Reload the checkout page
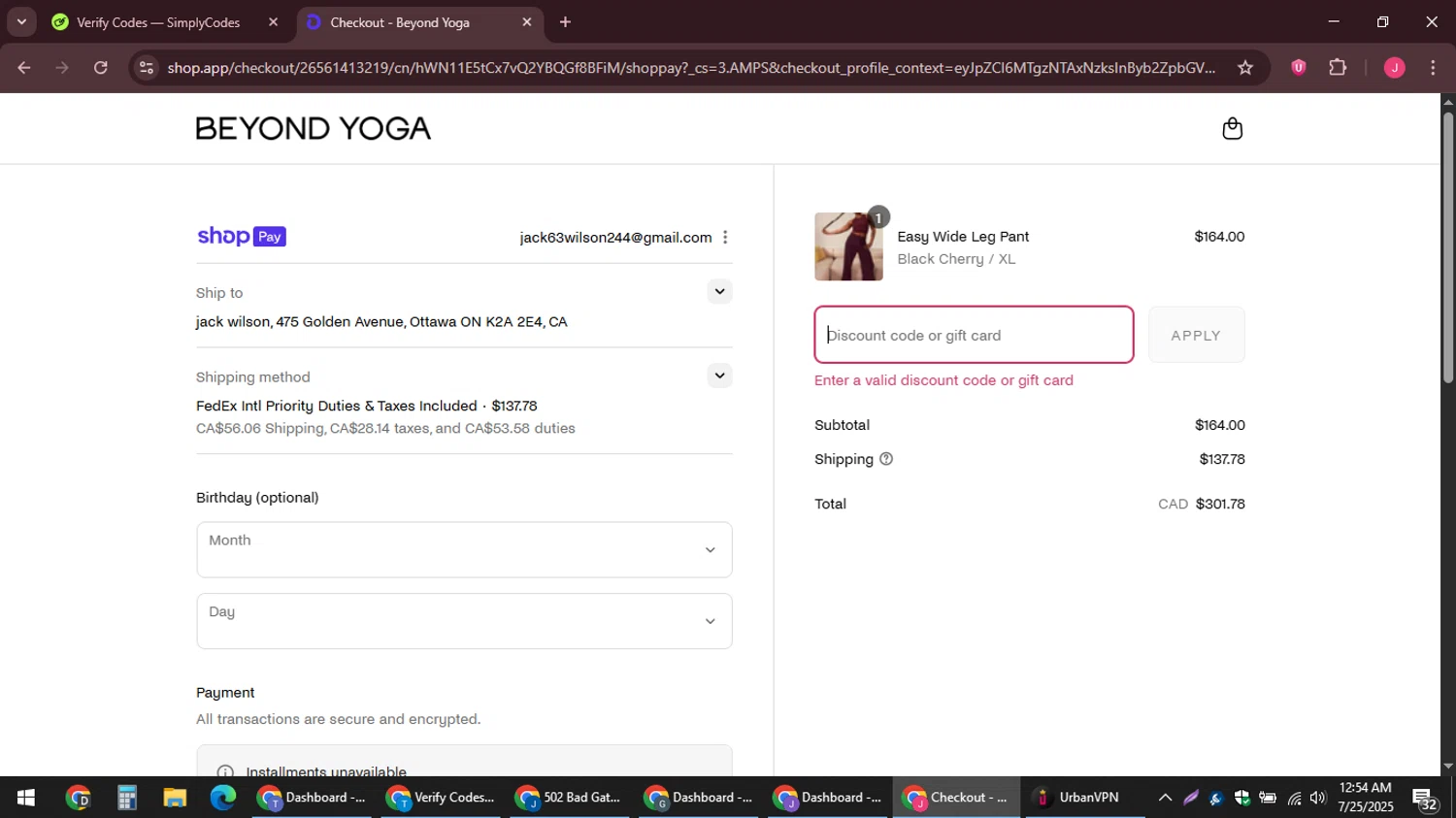Screen dimensions: 1456x818 click(101, 68)
